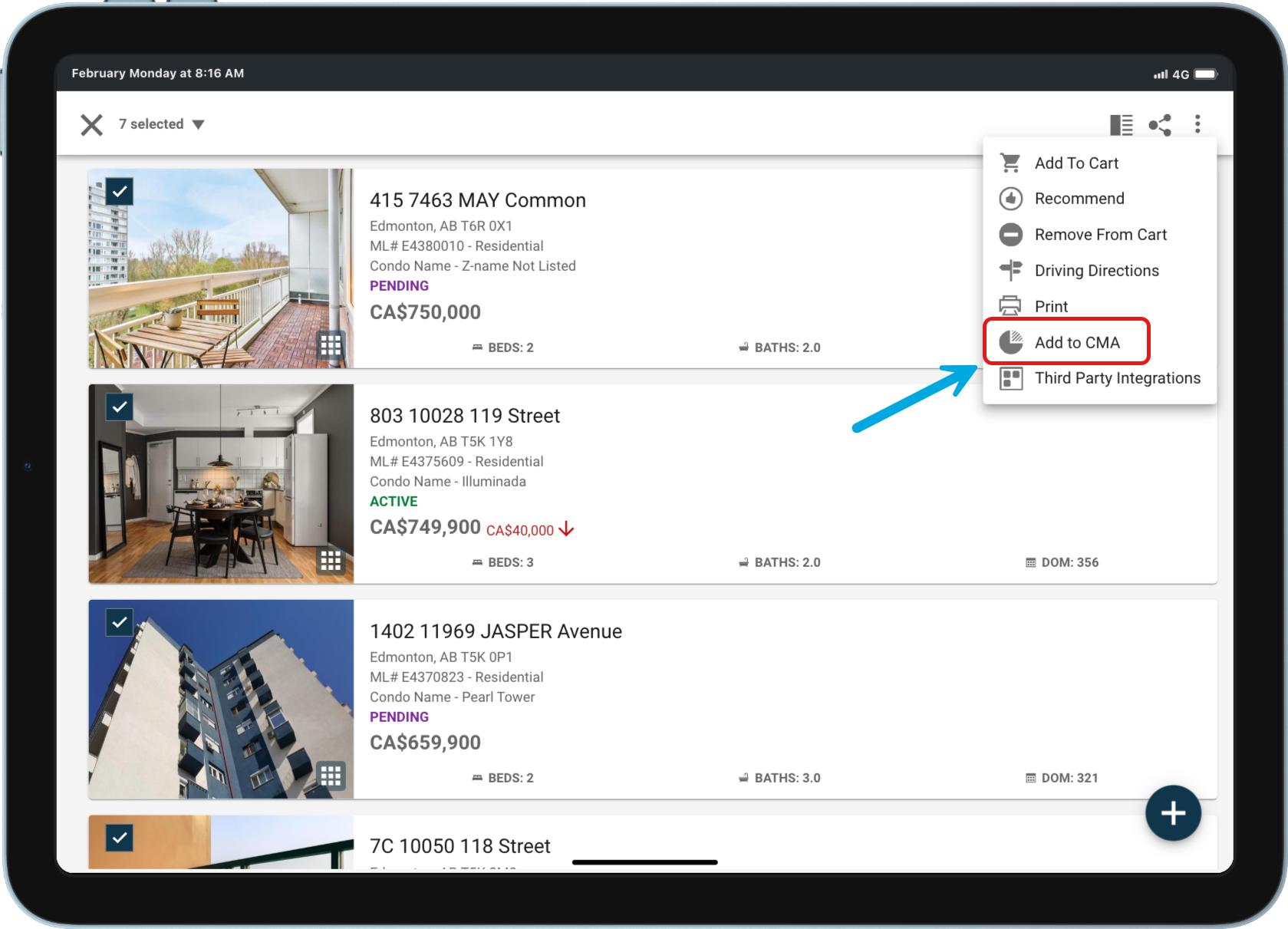The width and height of the screenshot is (1288, 929).
Task: Open the three-dot overflow menu
Action: 1197,124
